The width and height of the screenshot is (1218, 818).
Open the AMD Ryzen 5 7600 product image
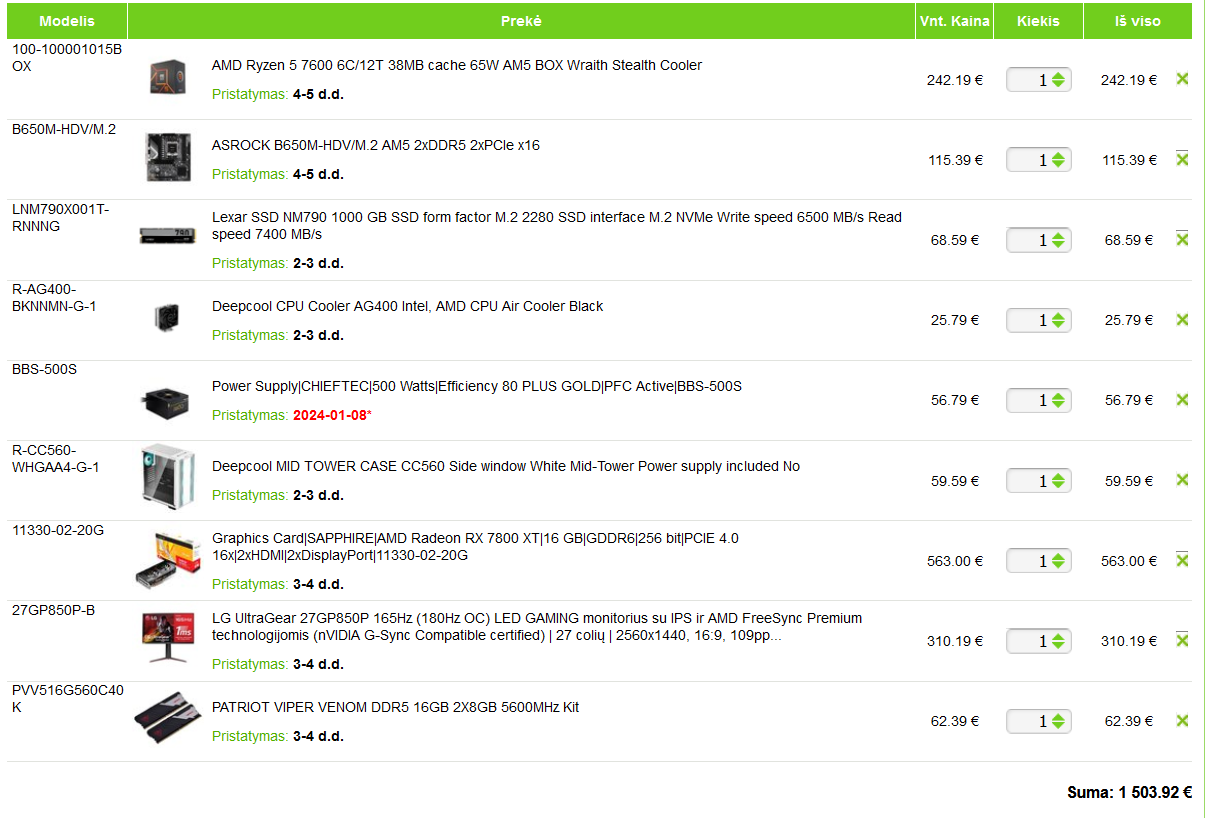point(167,78)
